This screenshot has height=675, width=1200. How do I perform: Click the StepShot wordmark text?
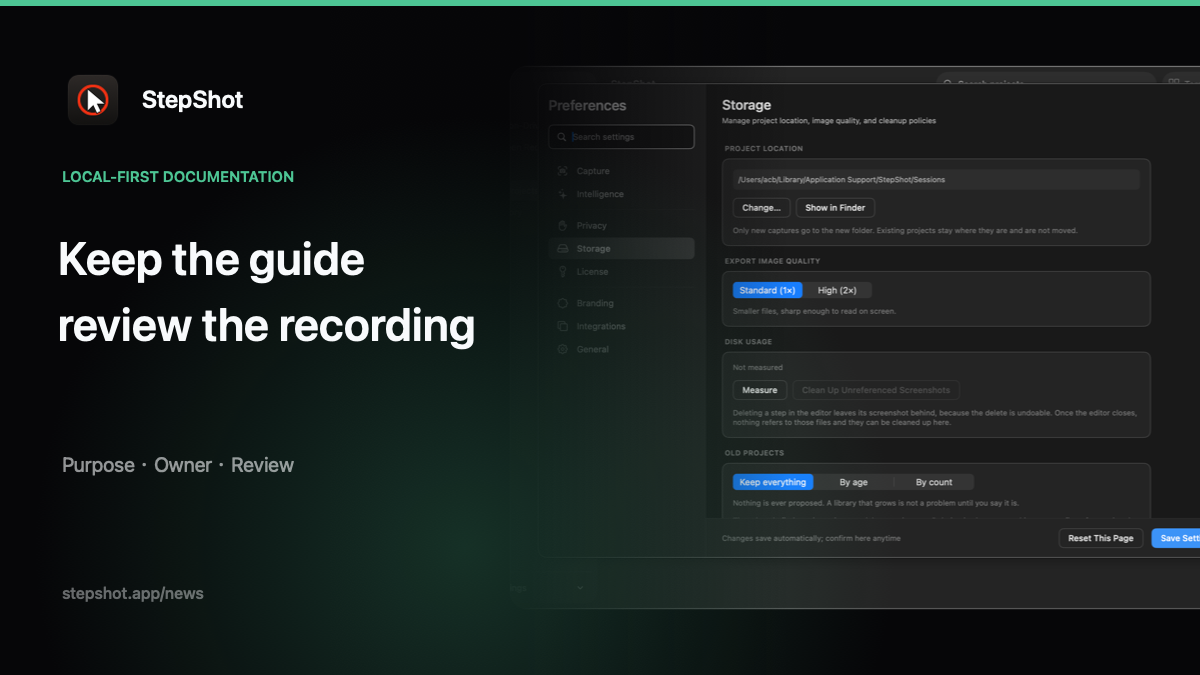[x=193, y=100]
